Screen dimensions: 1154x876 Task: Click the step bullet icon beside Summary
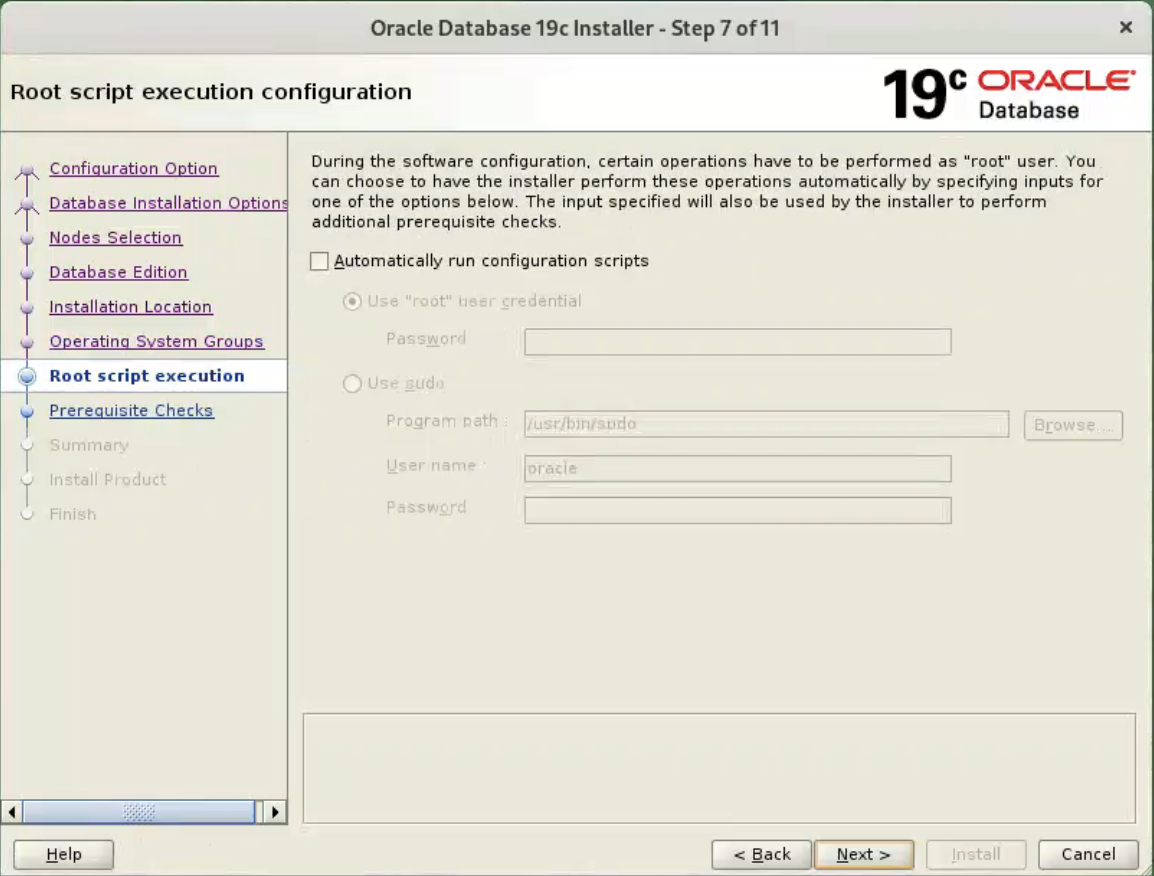pyautogui.click(x=27, y=445)
